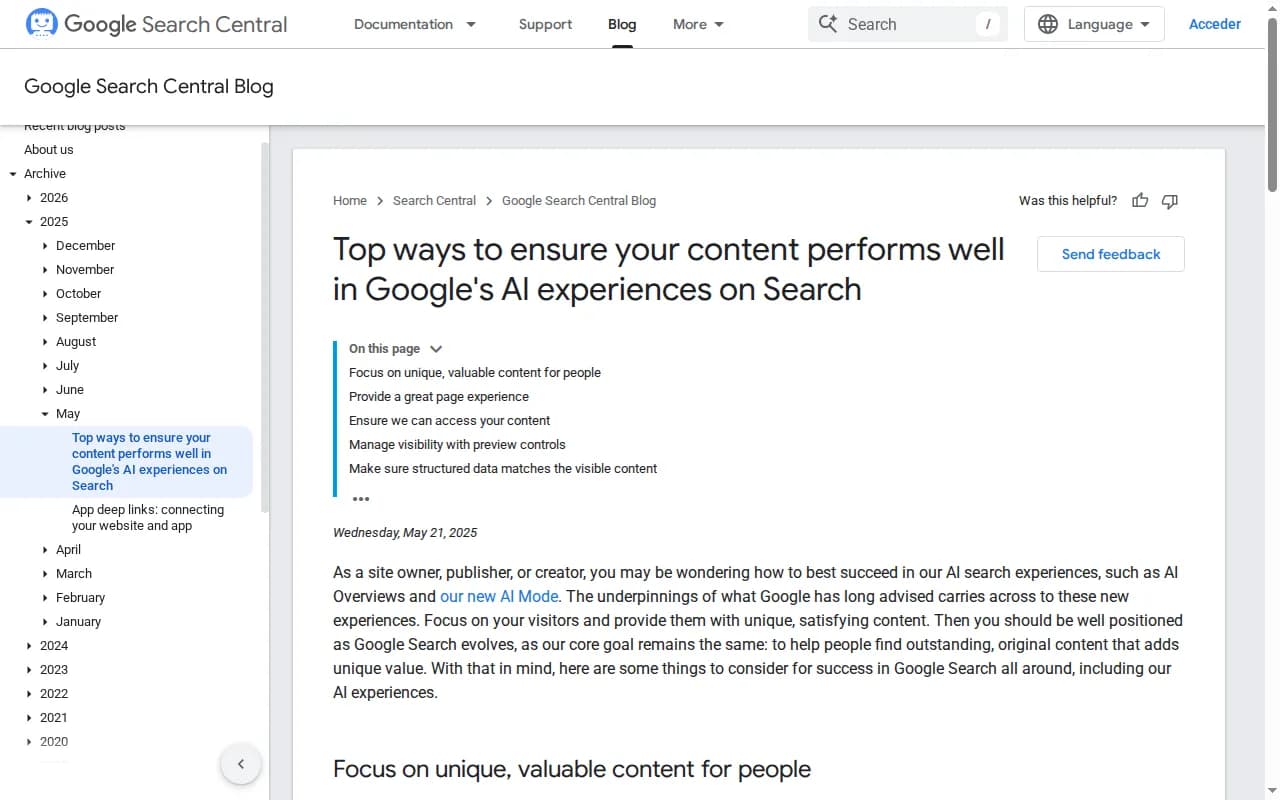Click the sidebar collapse arrow button

pyautogui.click(x=241, y=763)
